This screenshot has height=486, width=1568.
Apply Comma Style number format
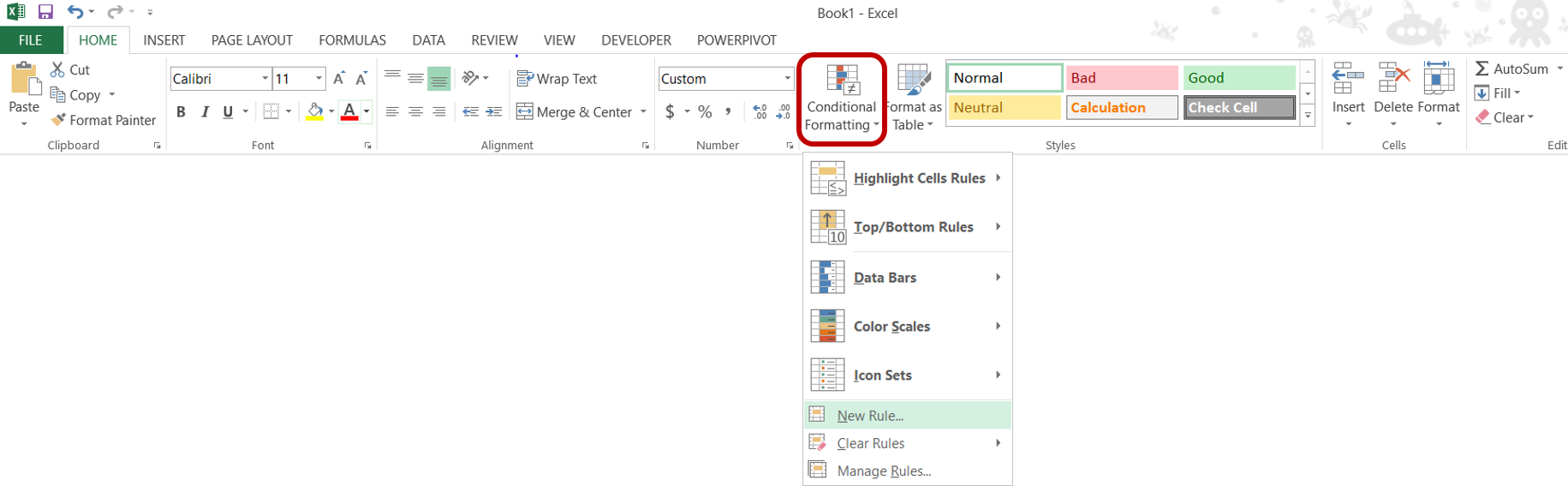728,111
